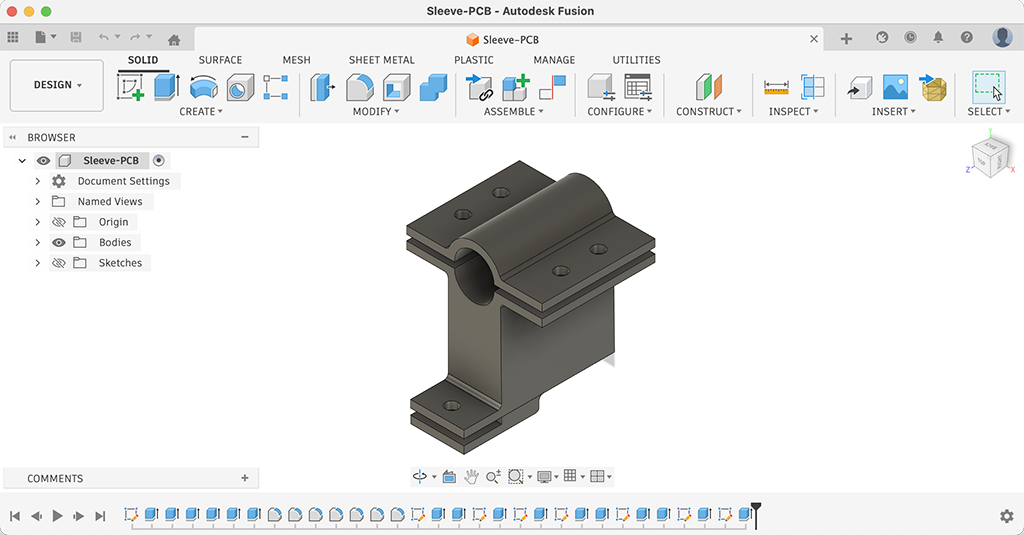1024x535 pixels.
Task: Open the Configure Design tool
Action: coord(601,87)
